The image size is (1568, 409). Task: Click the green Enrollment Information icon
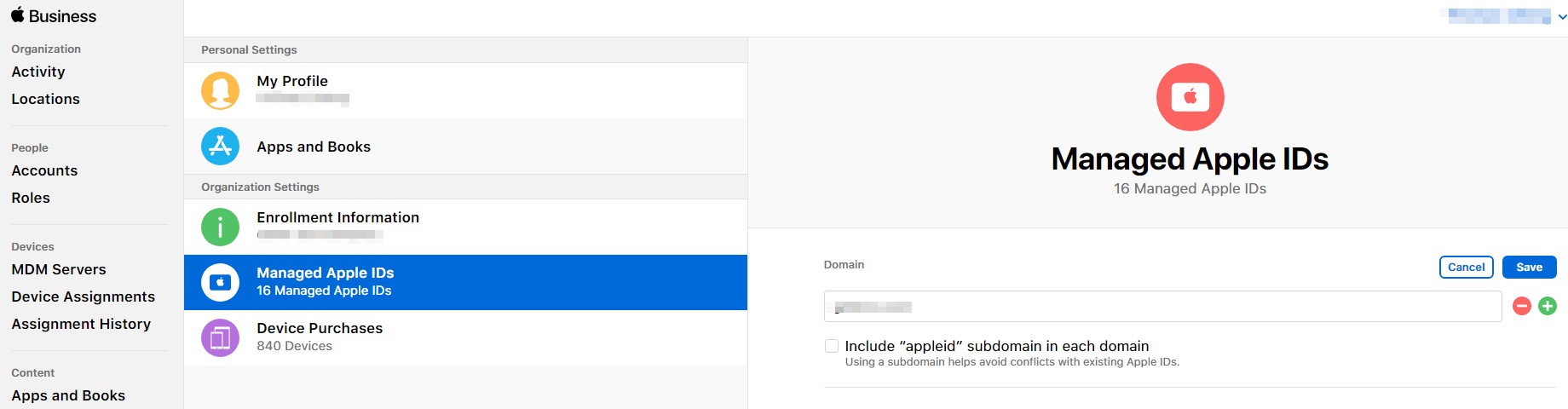[x=220, y=227]
